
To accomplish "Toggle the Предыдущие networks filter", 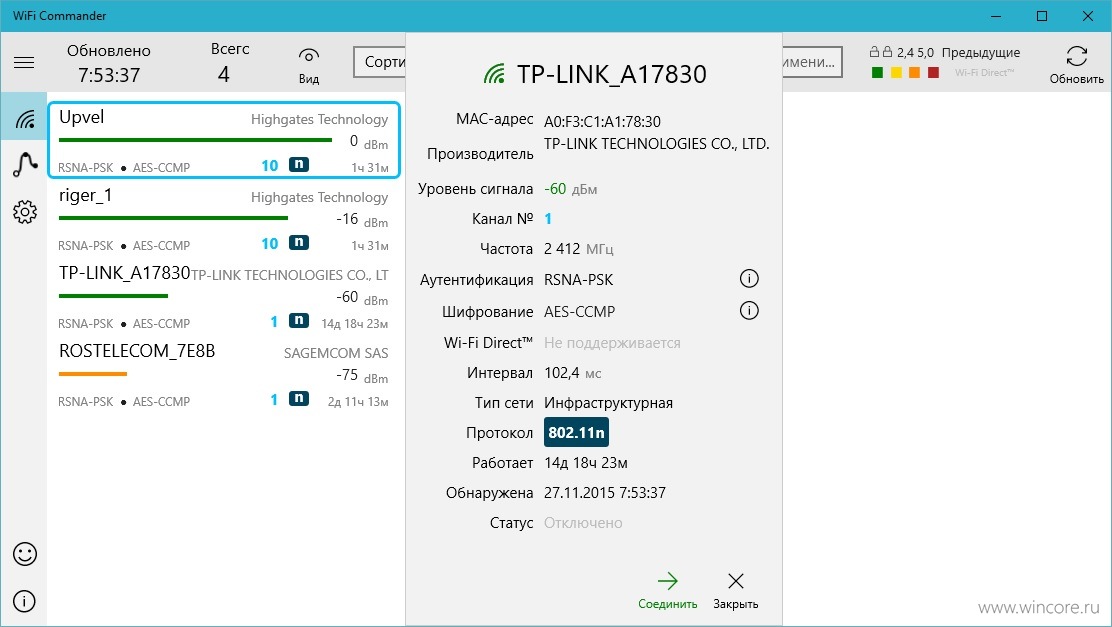I will [981, 52].
